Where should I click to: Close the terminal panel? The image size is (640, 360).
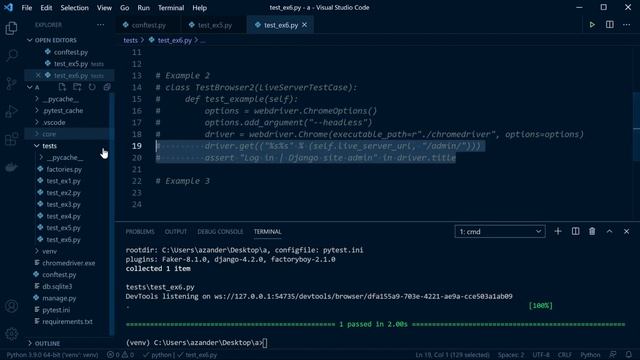(627, 231)
